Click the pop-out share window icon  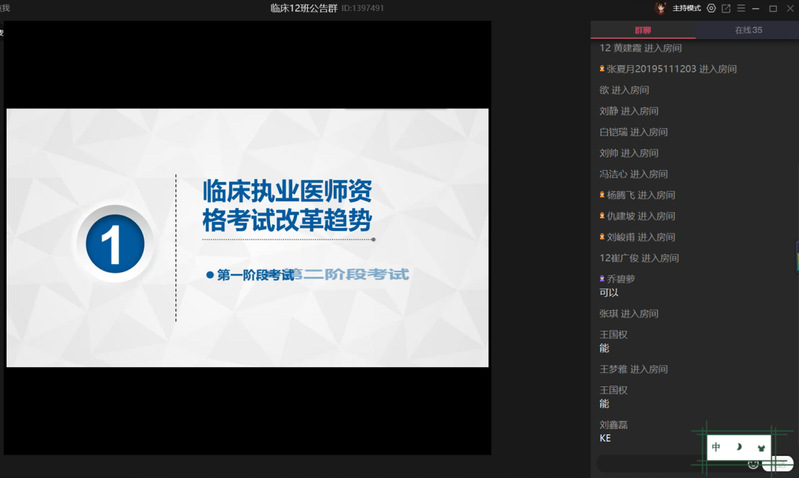point(725,8)
